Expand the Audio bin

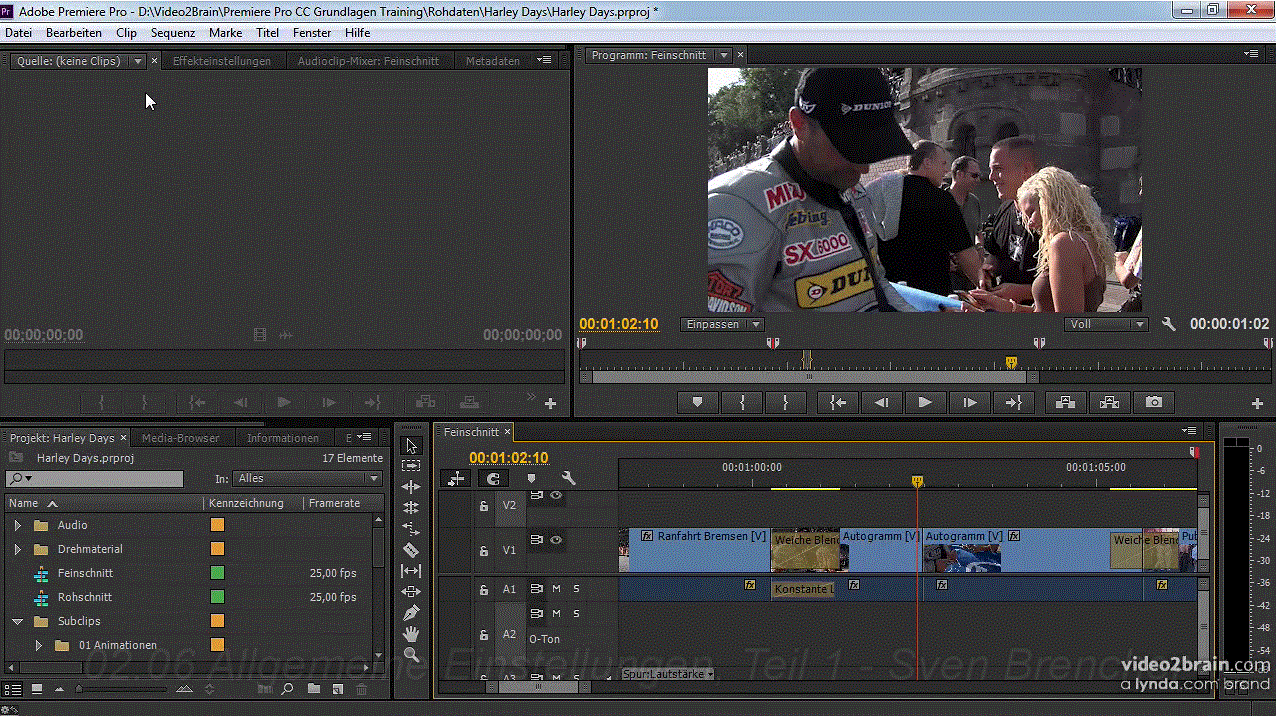[x=17, y=525]
